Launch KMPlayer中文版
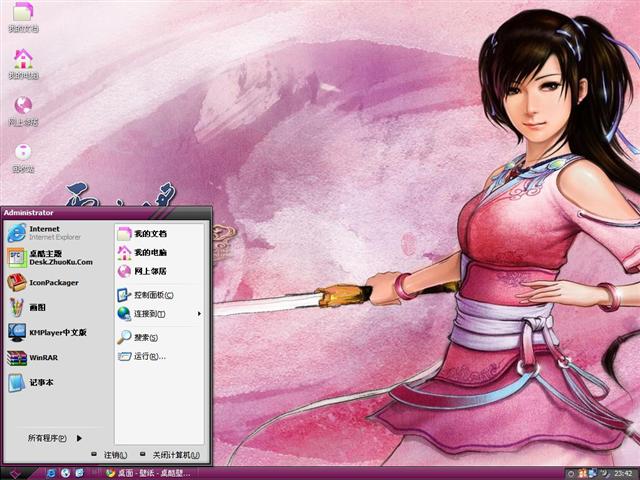The image size is (640, 480). click(47, 332)
